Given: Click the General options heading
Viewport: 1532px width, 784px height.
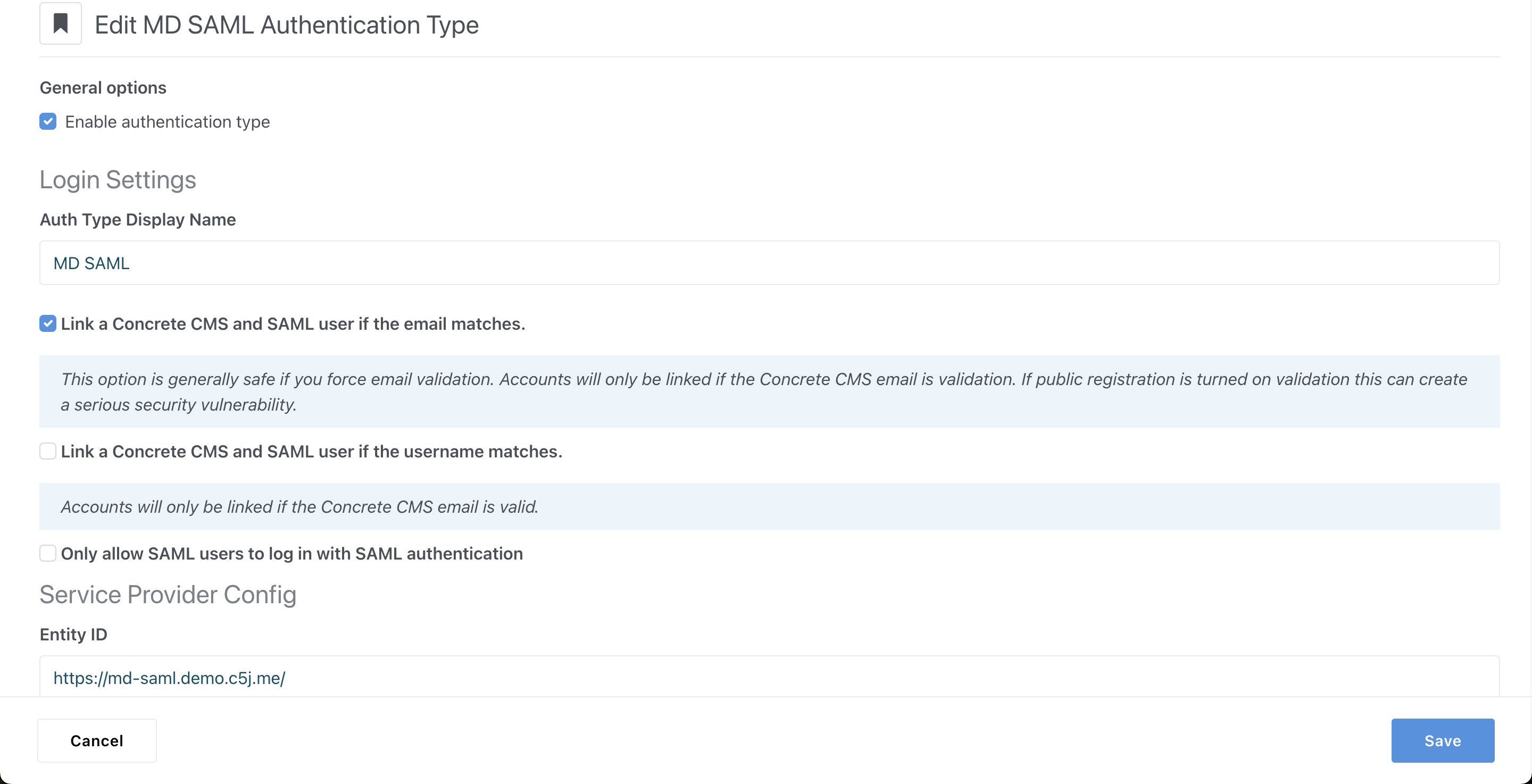Looking at the screenshot, I should pos(103,88).
